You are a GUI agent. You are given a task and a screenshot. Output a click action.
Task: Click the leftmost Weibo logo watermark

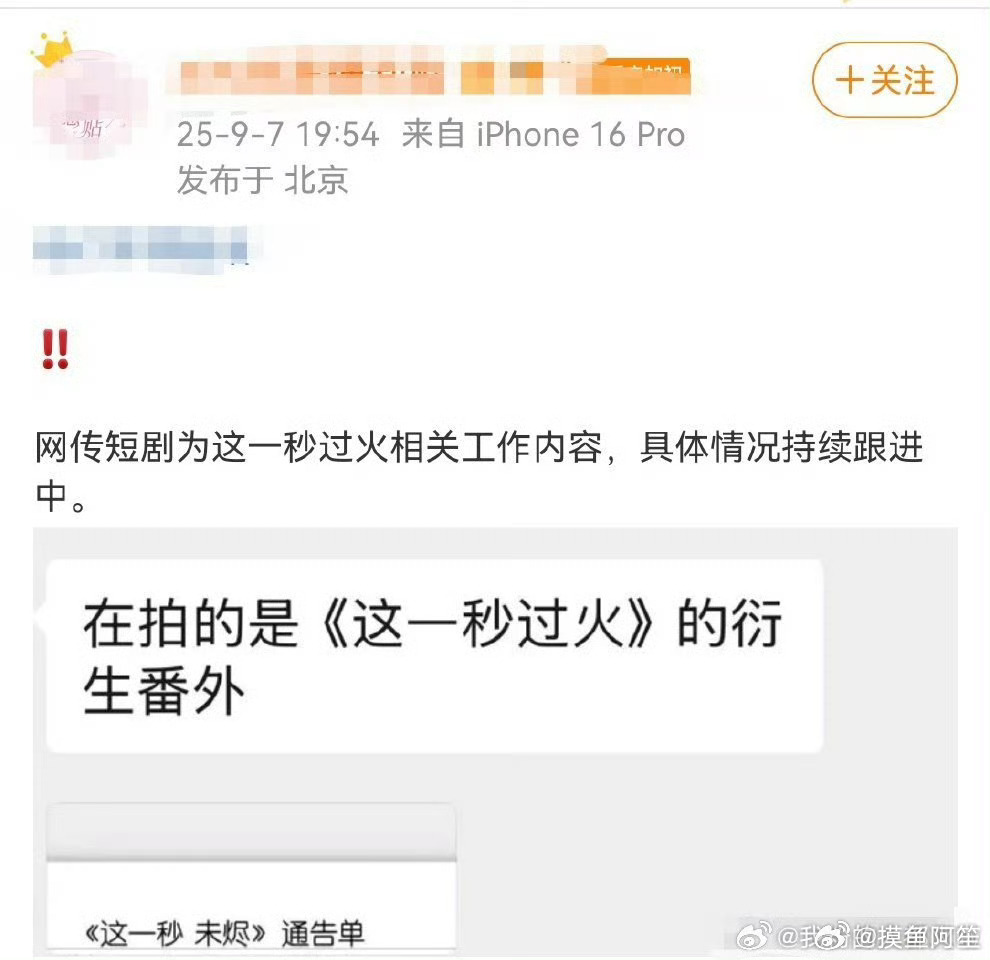coord(754,936)
